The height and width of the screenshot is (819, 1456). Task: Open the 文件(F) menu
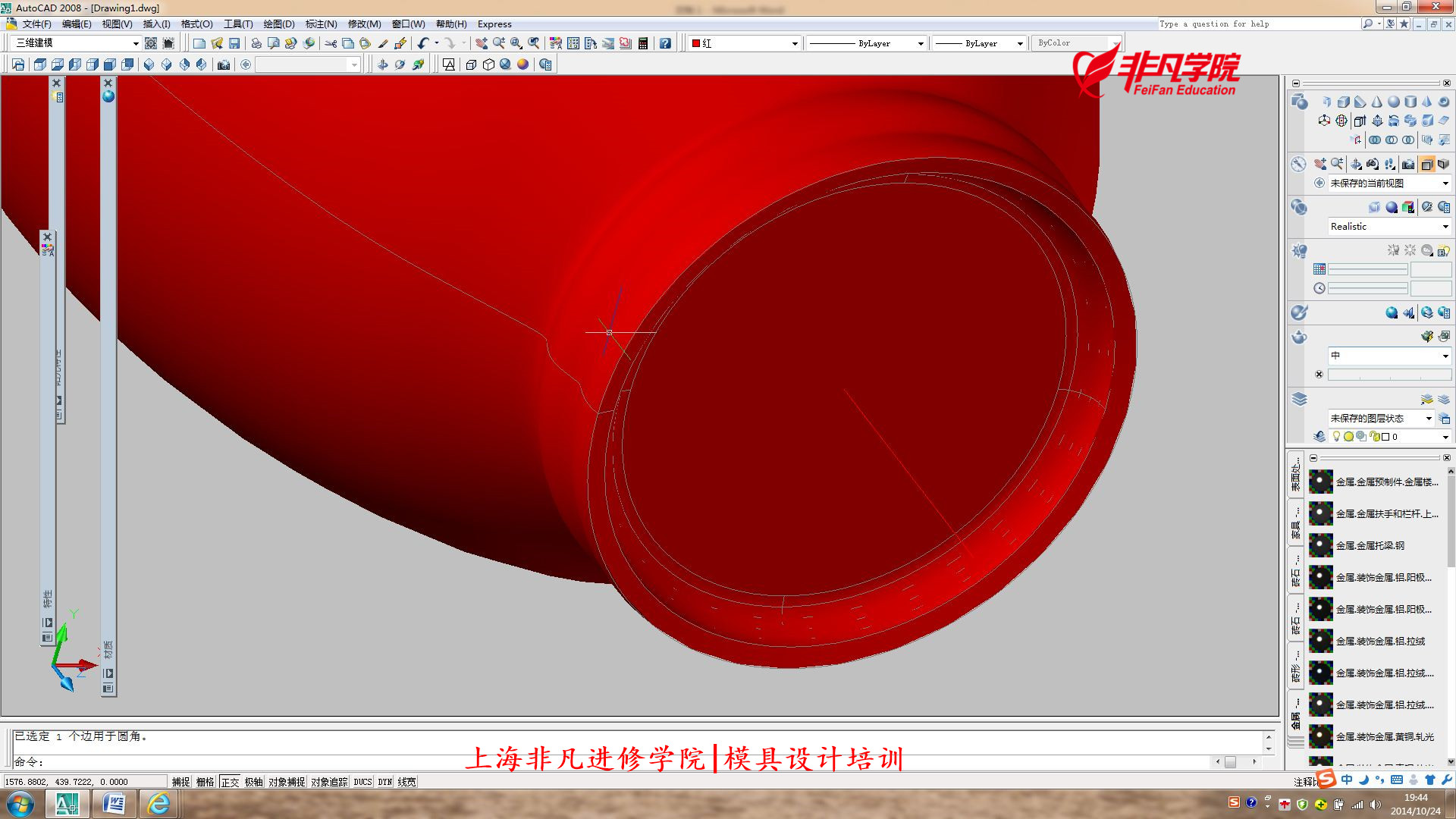(x=36, y=24)
